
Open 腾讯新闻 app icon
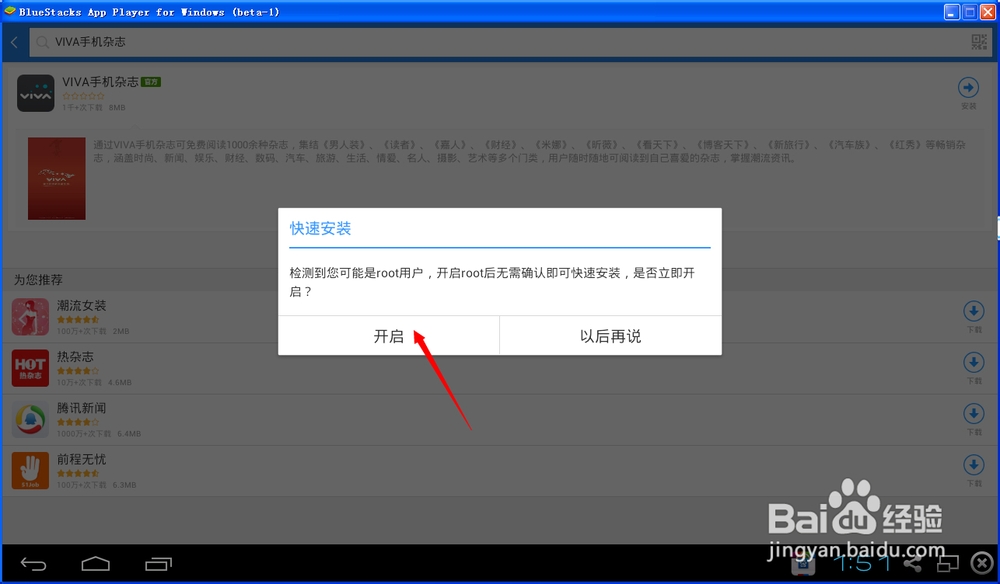tap(30, 420)
